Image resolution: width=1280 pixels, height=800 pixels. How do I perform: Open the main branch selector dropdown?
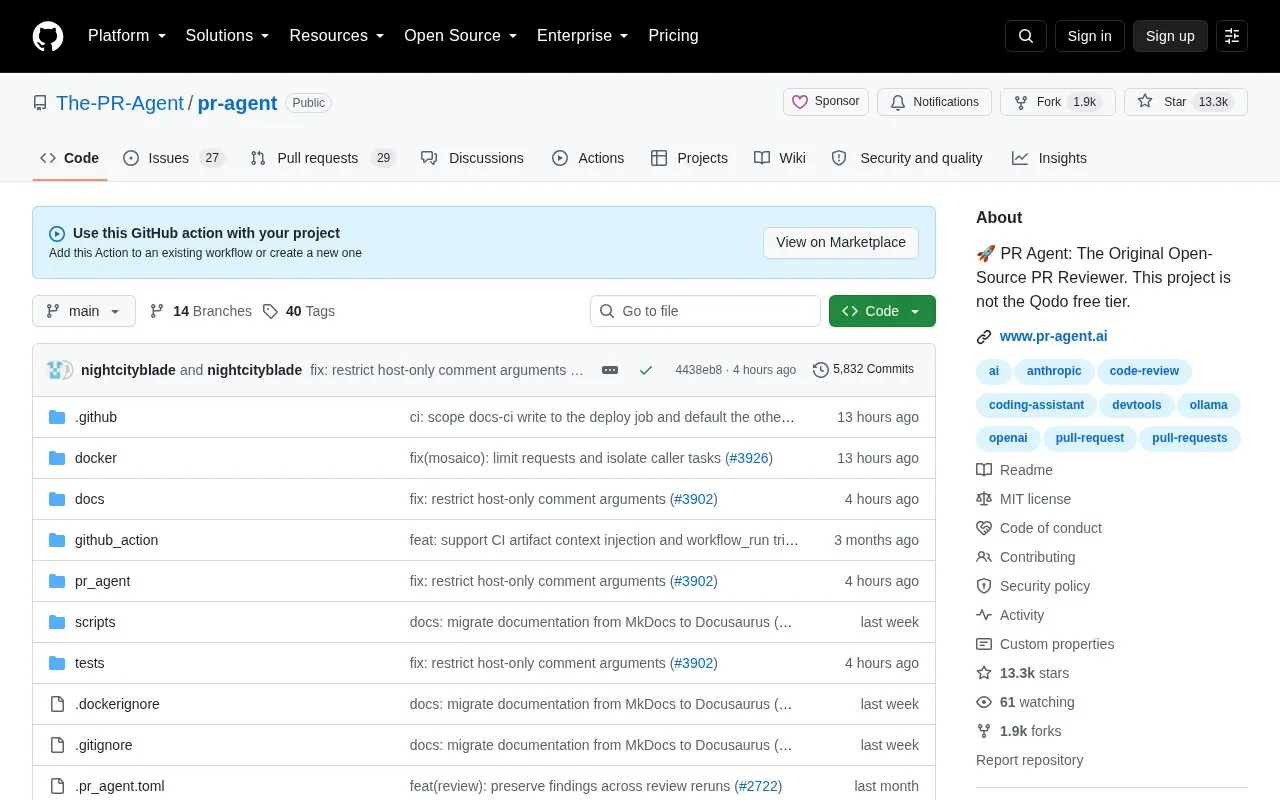[84, 311]
